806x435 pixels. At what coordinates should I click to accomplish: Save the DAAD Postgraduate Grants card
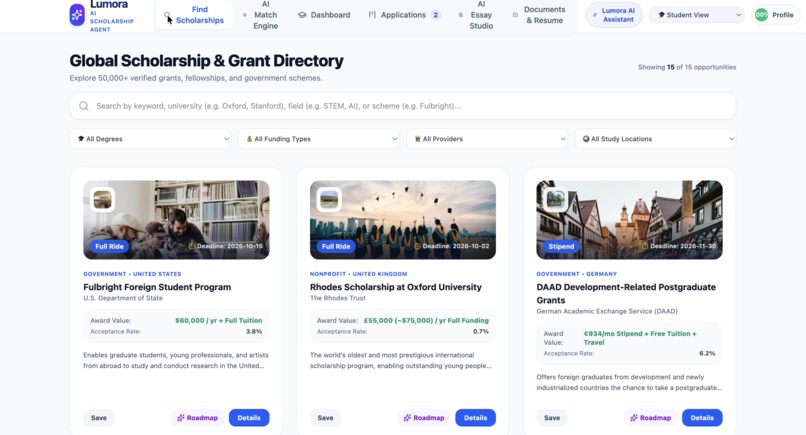[552, 418]
